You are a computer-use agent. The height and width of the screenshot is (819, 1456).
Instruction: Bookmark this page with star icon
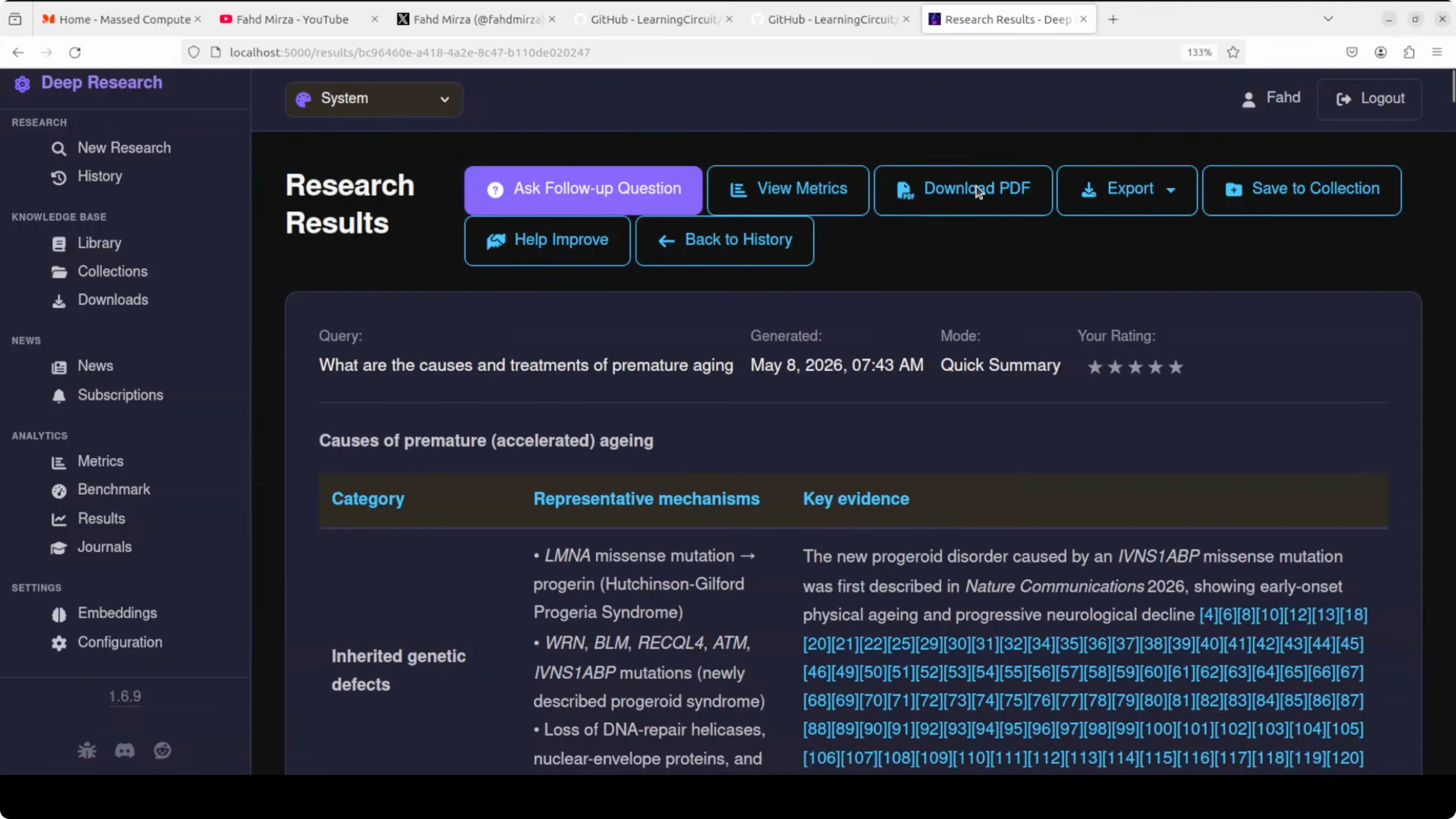tap(1233, 53)
